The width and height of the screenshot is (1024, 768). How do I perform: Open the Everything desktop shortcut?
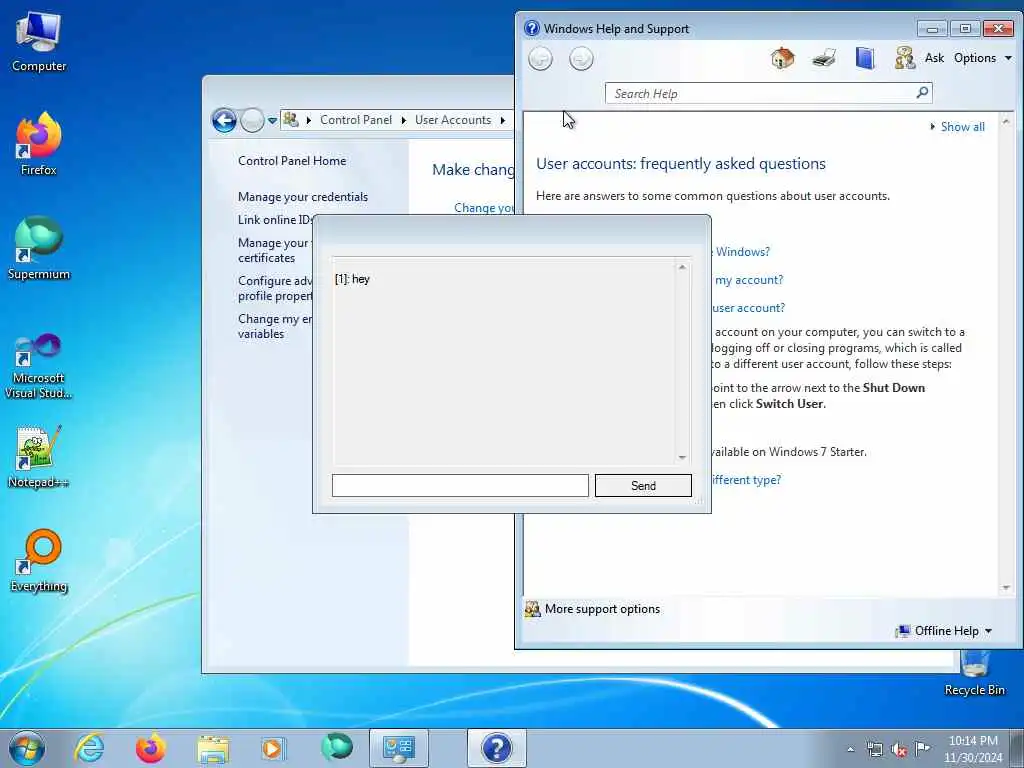(39, 560)
